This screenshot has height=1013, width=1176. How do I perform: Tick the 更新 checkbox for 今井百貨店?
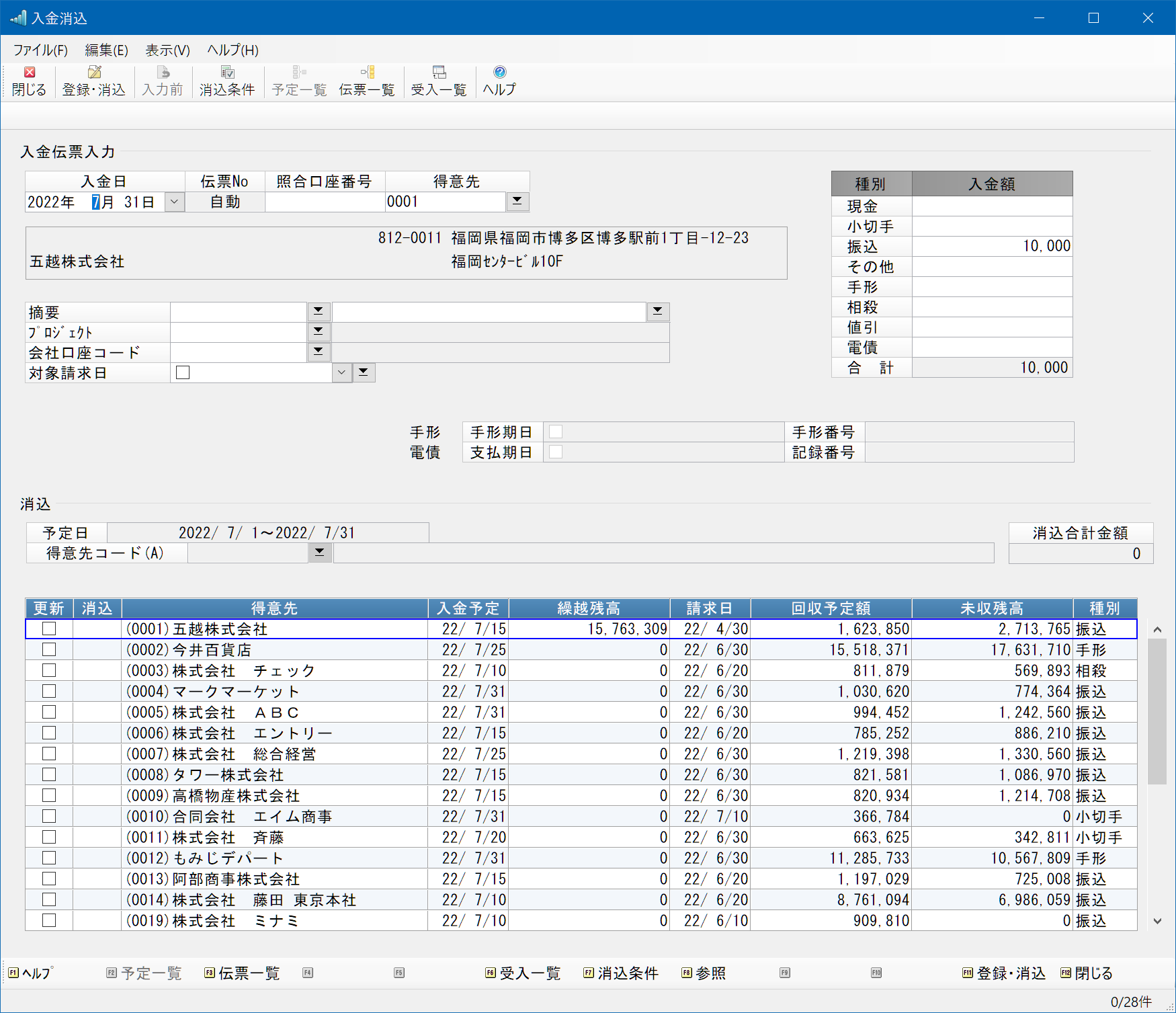tap(49, 649)
